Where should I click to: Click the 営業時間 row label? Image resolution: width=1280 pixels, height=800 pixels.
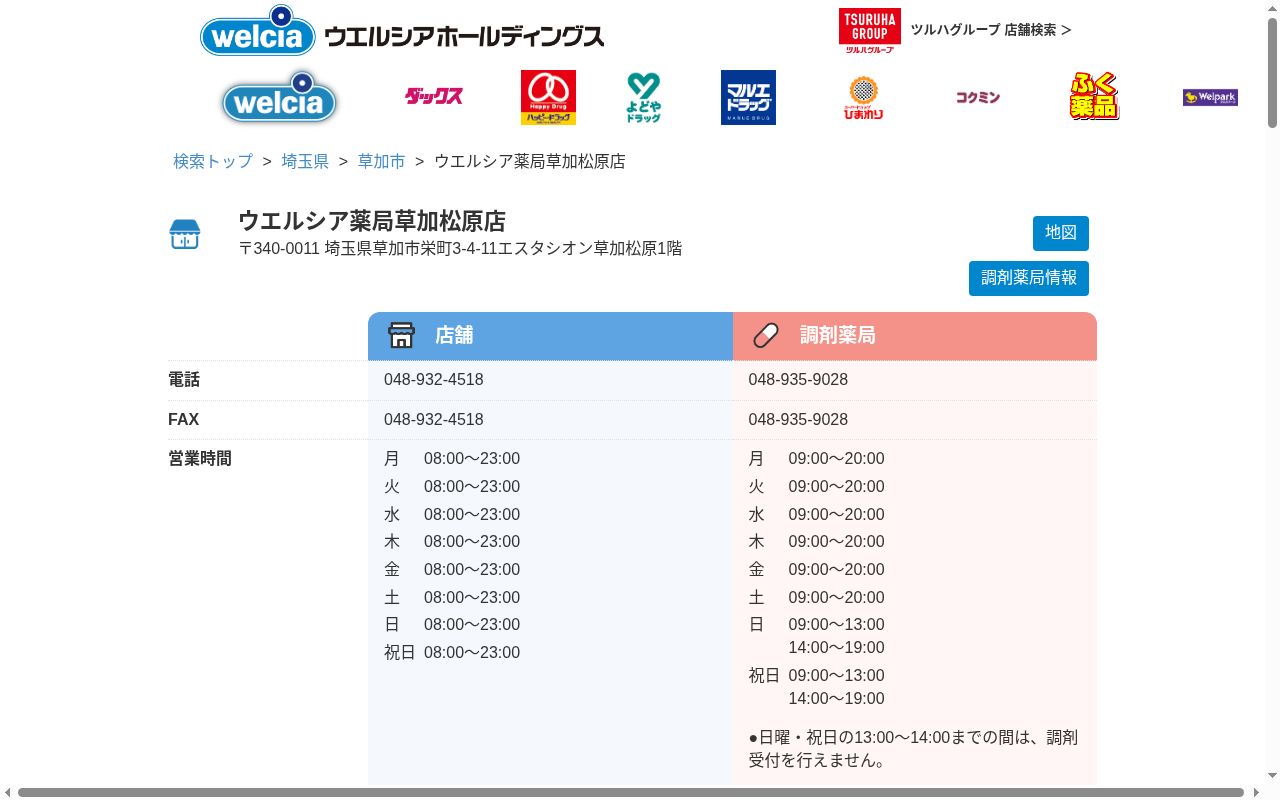pyautogui.click(x=200, y=459)
